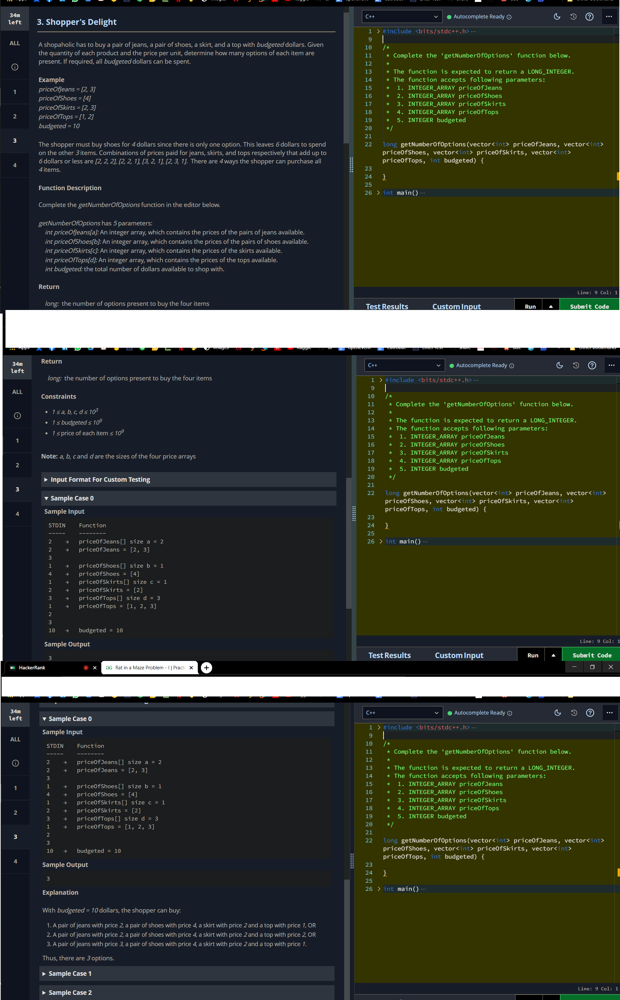Click Submit Code button in top screenshot
This screenshot has height=1000, width=620.
click(x=589, y=307)
